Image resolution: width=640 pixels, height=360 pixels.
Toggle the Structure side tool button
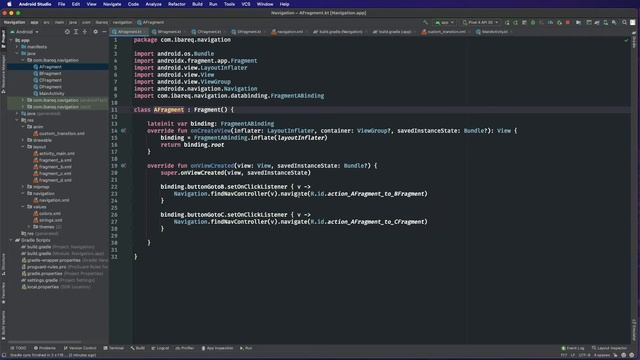click(3, 264)
